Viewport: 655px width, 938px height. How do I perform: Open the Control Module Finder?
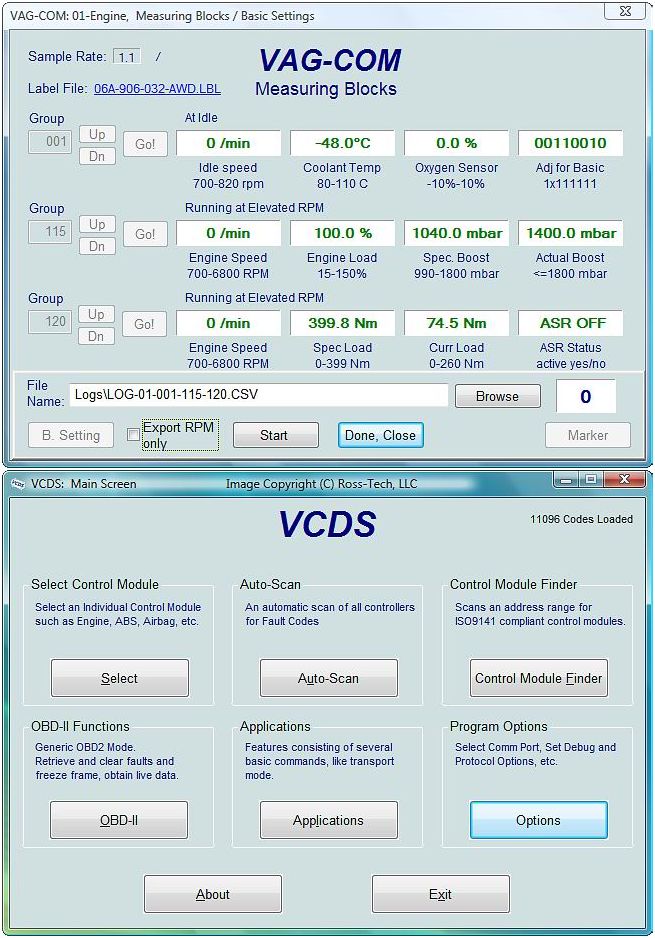click(x=538, y=678)
